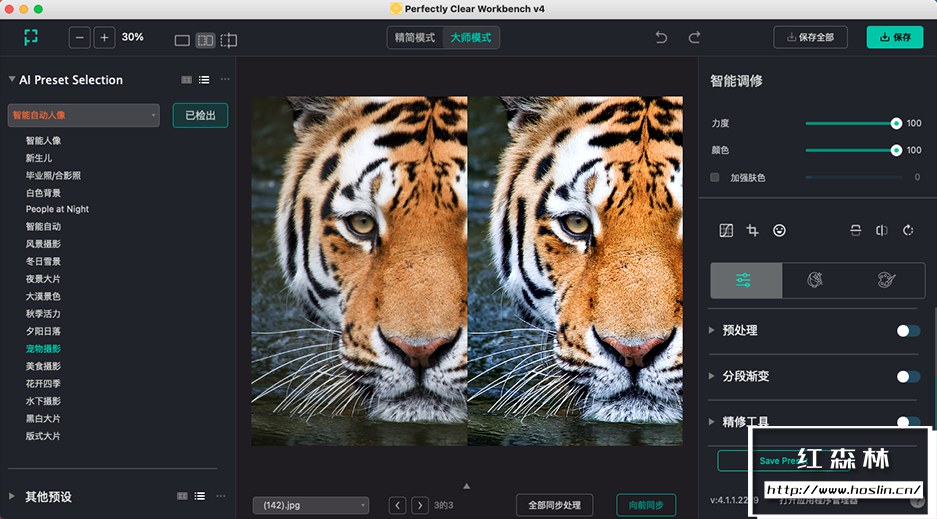Click the 全部同步处理 button
This screenshot has width=937, height=519.
click(555, 506)
